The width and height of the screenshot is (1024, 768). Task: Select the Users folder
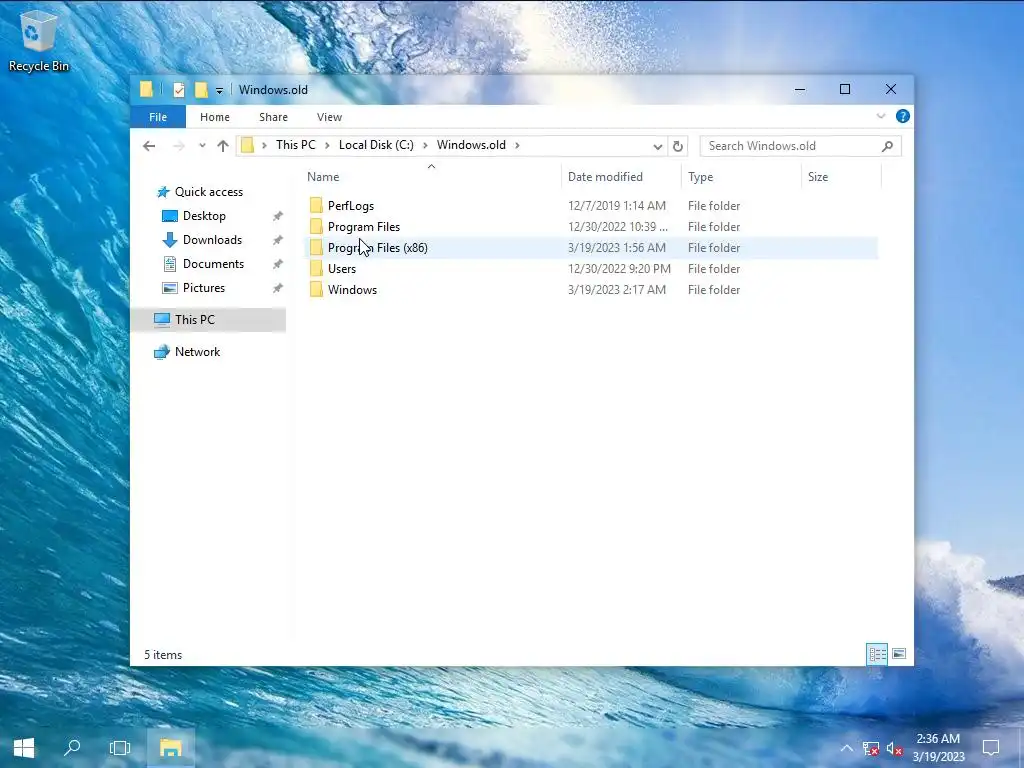tap(591, 269)
